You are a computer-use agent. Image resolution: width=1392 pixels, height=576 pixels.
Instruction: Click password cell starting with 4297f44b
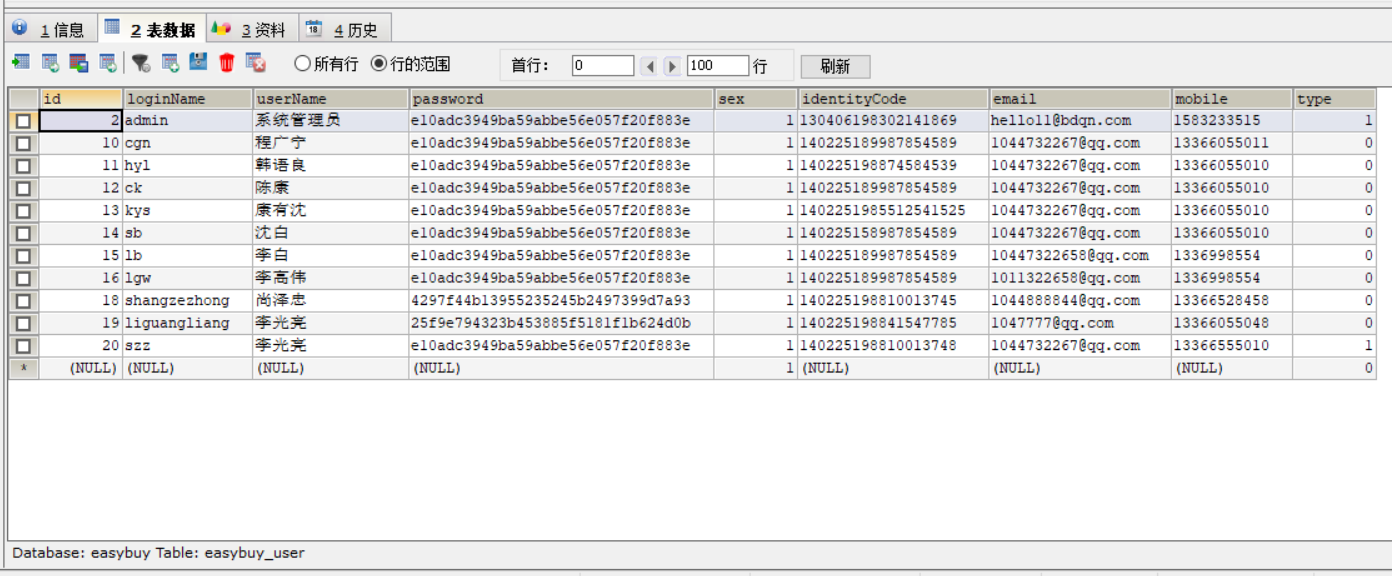click(562, 301)
